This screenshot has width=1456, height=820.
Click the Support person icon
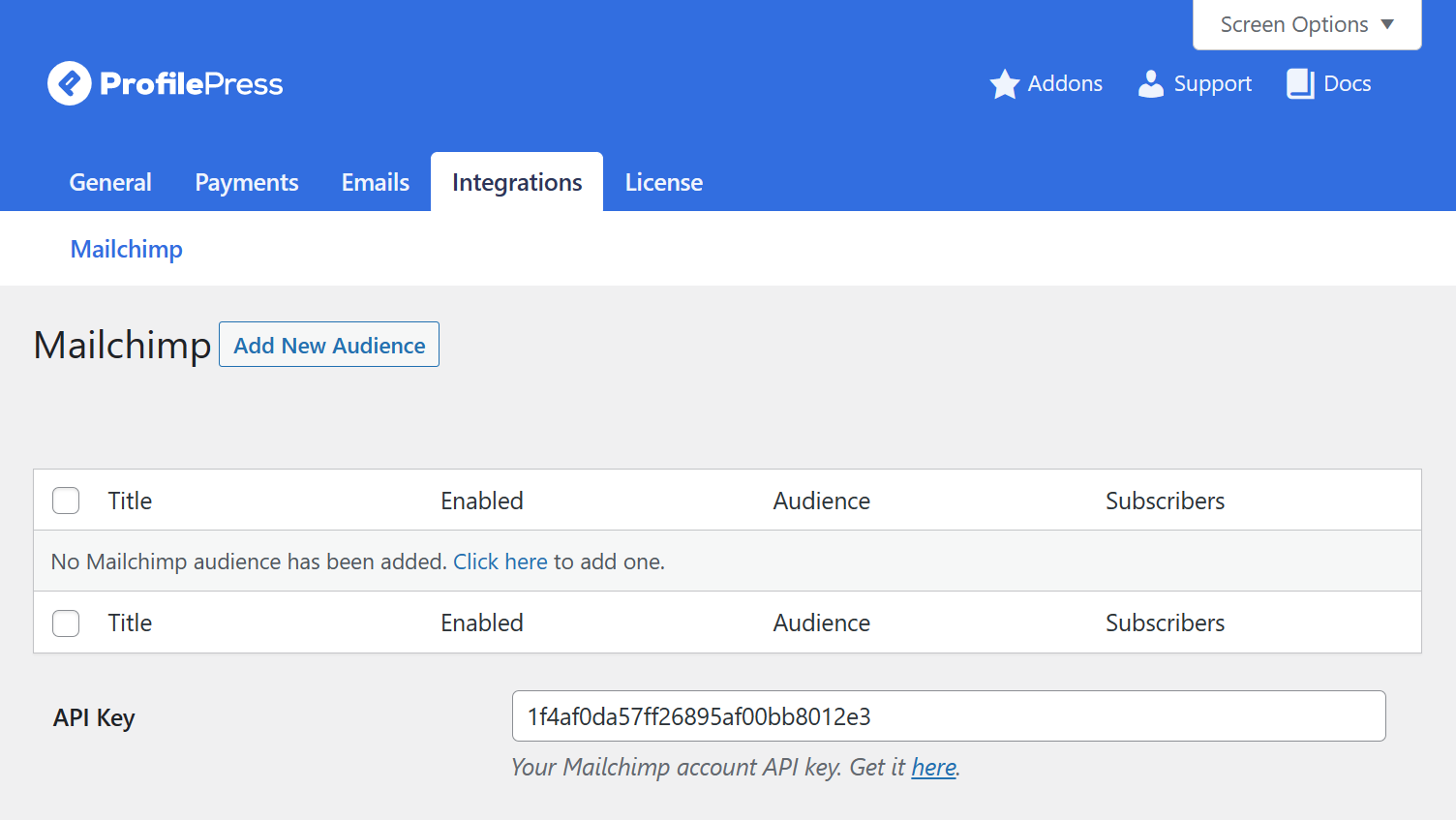tap(1151, 84)
